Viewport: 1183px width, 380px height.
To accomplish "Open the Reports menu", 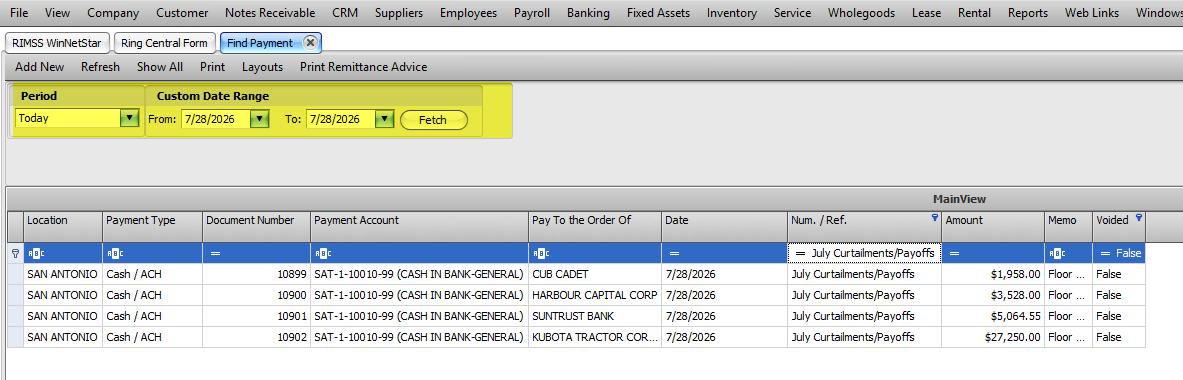I will click(1028, 13).
